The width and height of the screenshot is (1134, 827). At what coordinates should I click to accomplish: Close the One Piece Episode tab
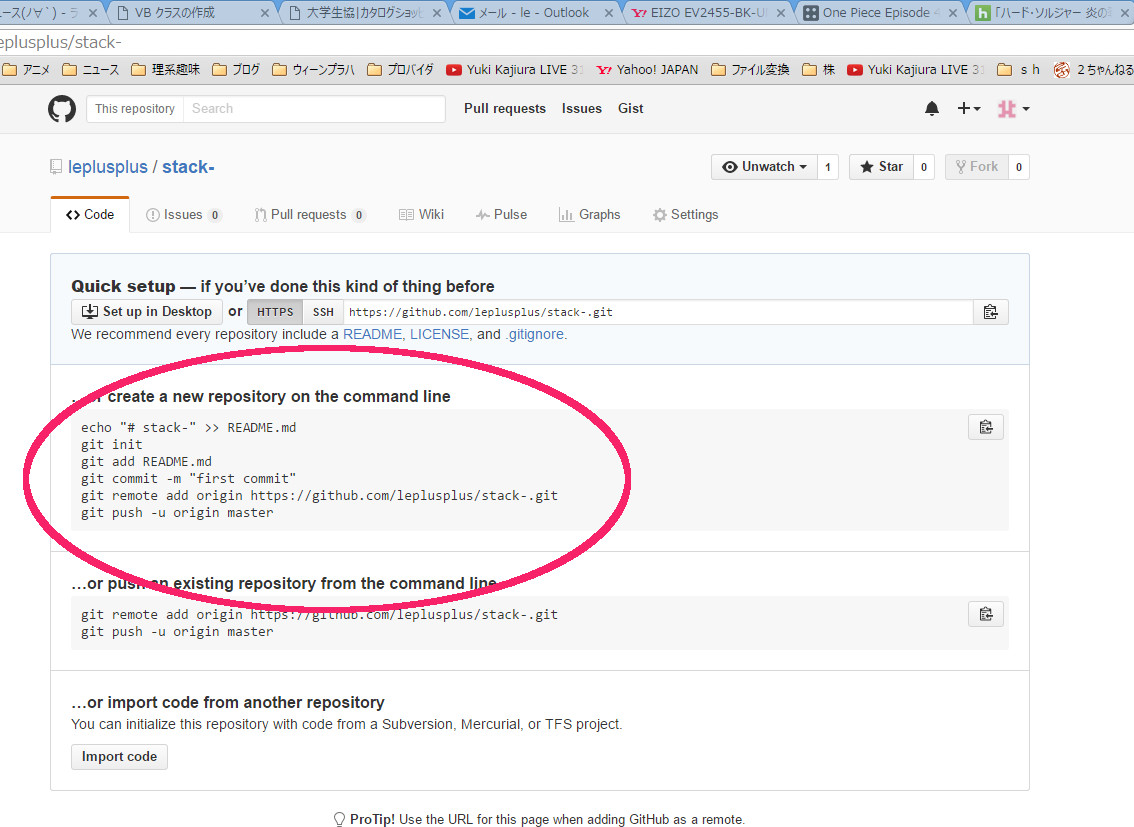coord(952,13)
